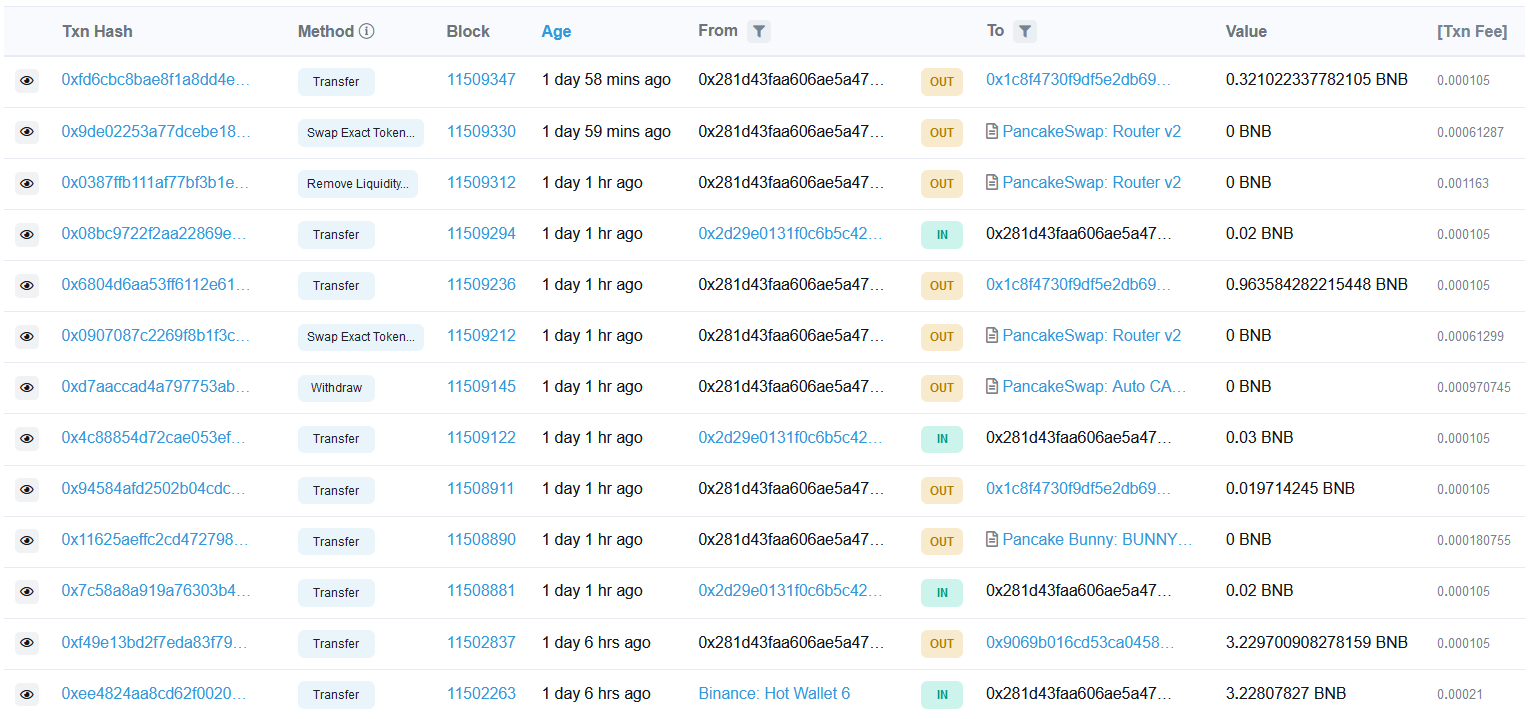Toggle the [Txn Fee] column header
Image resolution: width=1528 pixels, height=719 pixels.
[x=1471, y=31]
